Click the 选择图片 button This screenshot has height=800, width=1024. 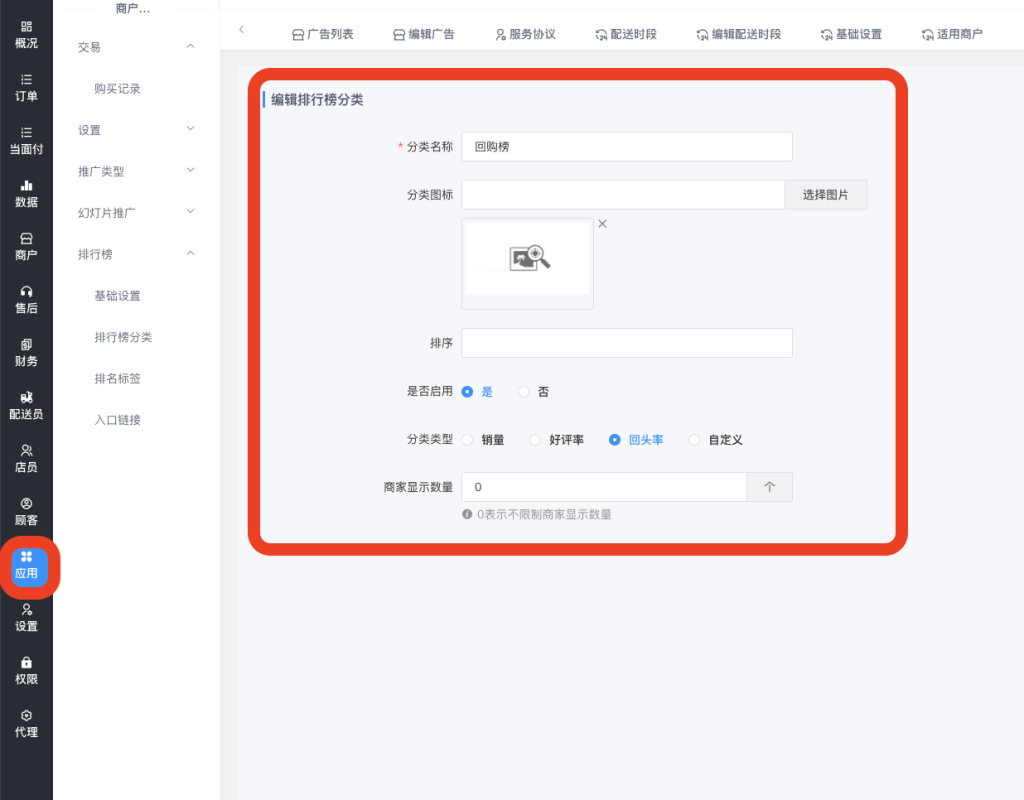825,195
